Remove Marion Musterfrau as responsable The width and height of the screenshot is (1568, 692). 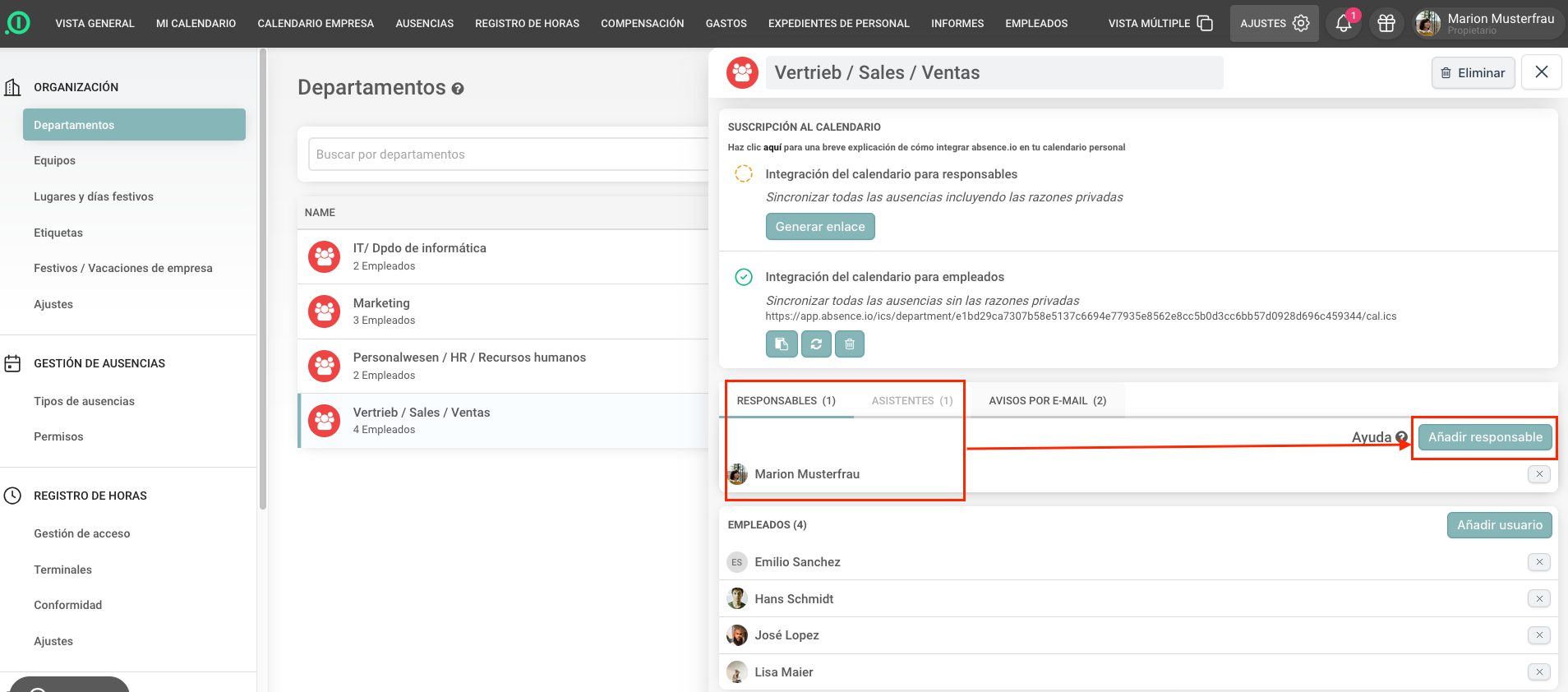pyautogui.click(x=1538, y=474)
